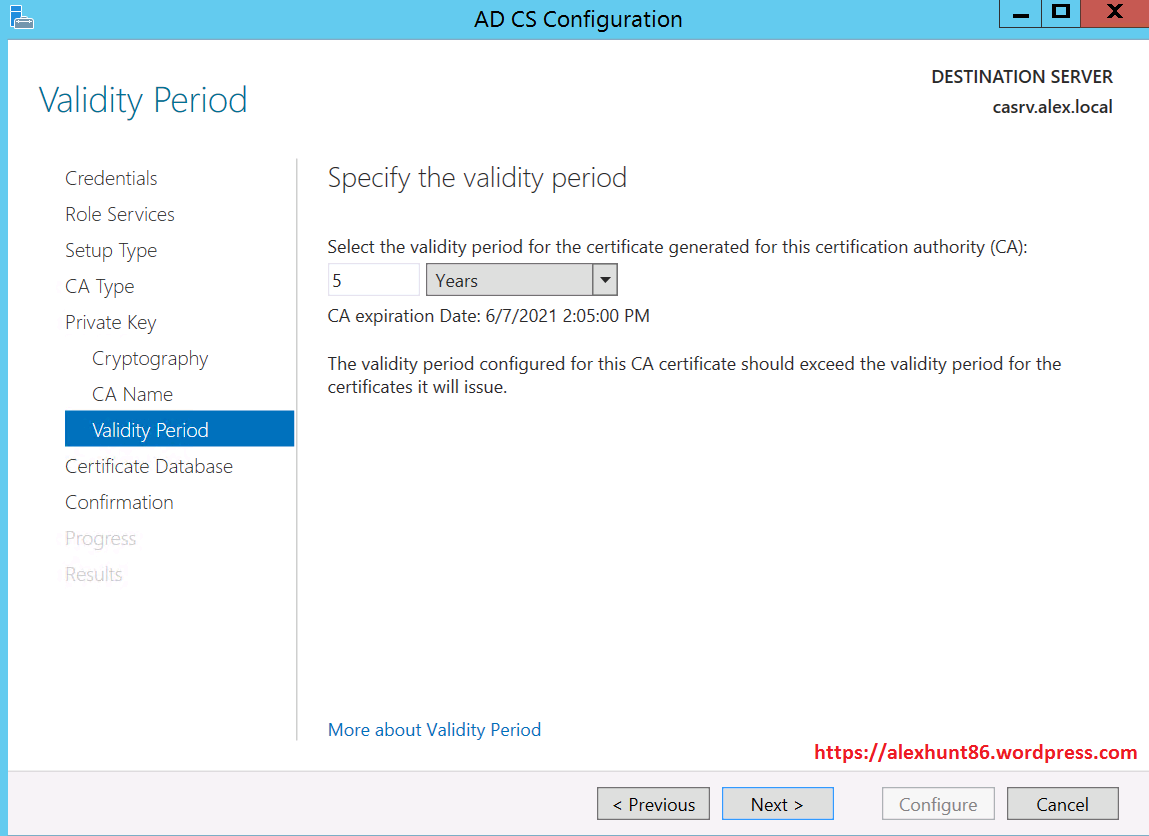Screen dimensions: 1149x836
Task: Open the Cryptography sub-step
Action: pos(150,358)
